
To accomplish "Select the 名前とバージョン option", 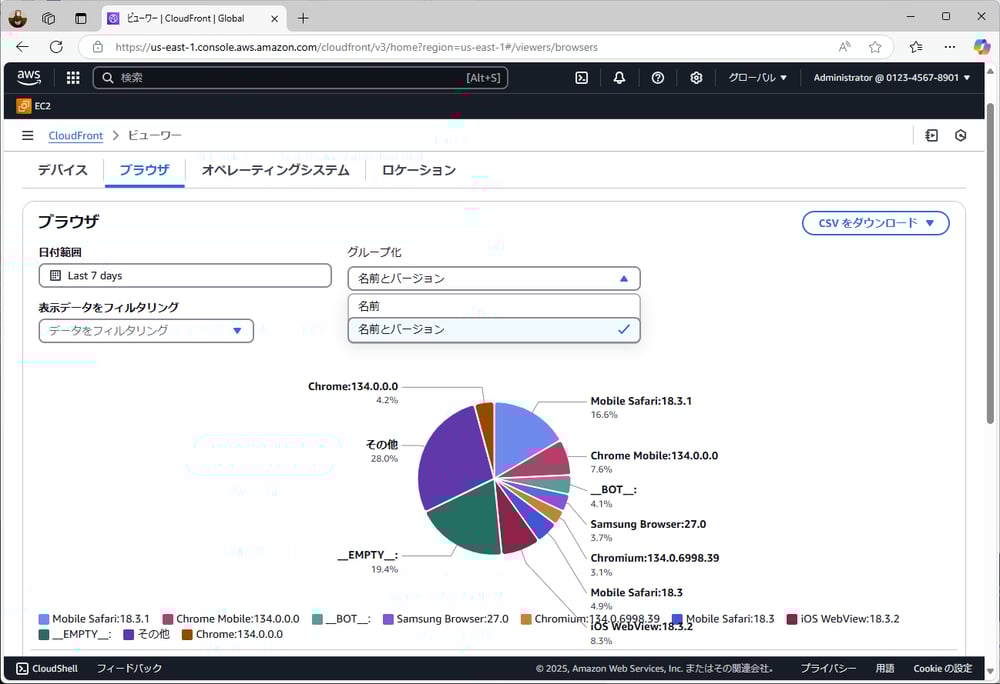I will 494,330.
